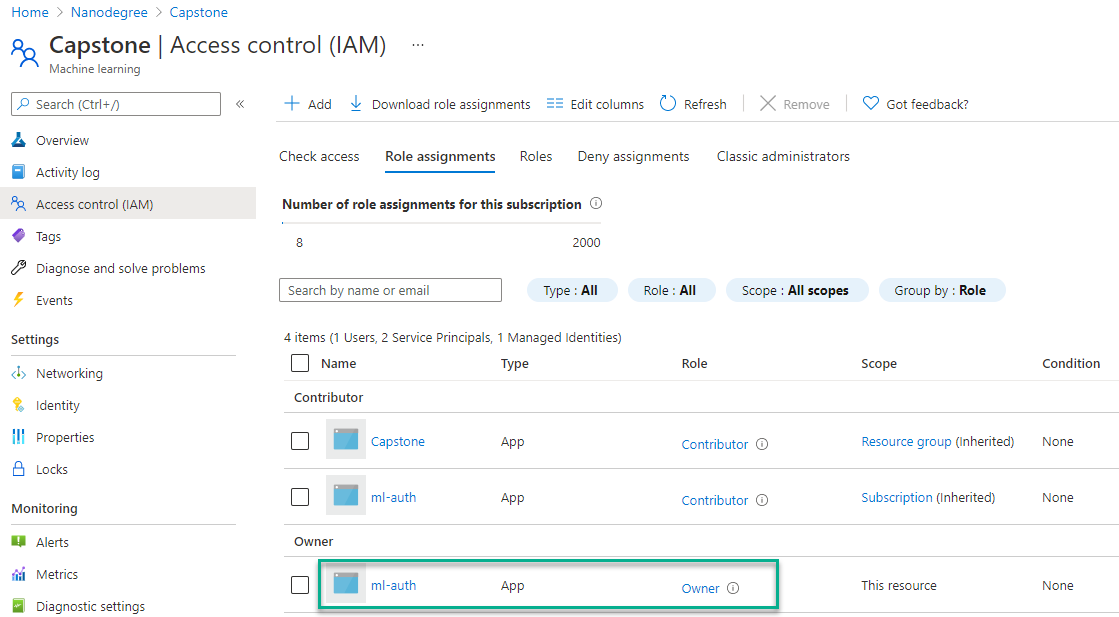Image resolution: width=1119 pixels, height=617 pixels.
Task: Collapse the sidebar with double chevron
Action: [240, 104]
